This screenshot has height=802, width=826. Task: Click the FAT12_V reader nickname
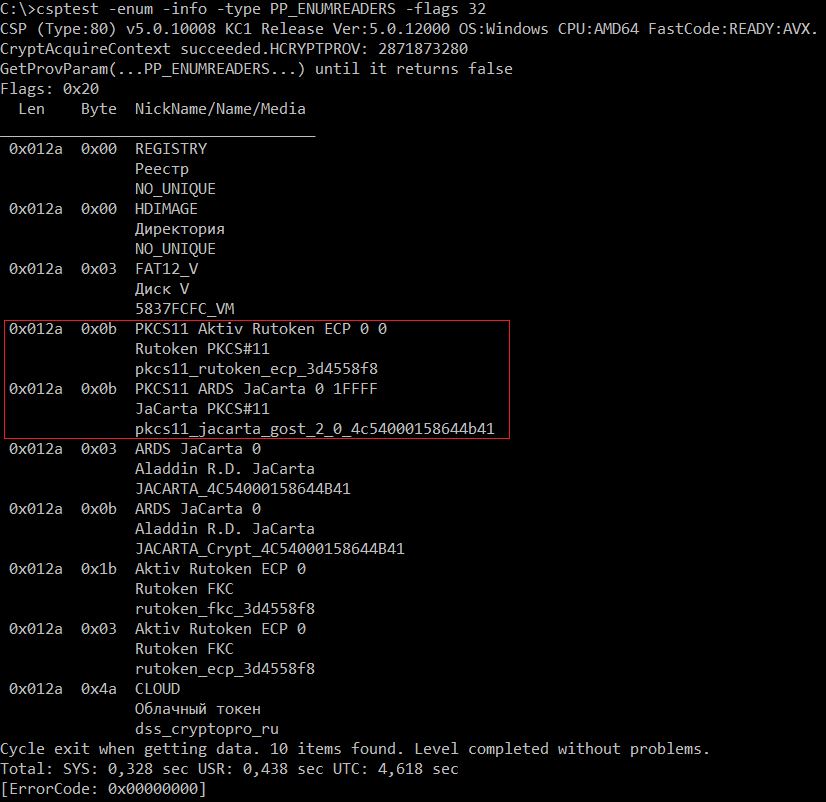pos(166,269)
